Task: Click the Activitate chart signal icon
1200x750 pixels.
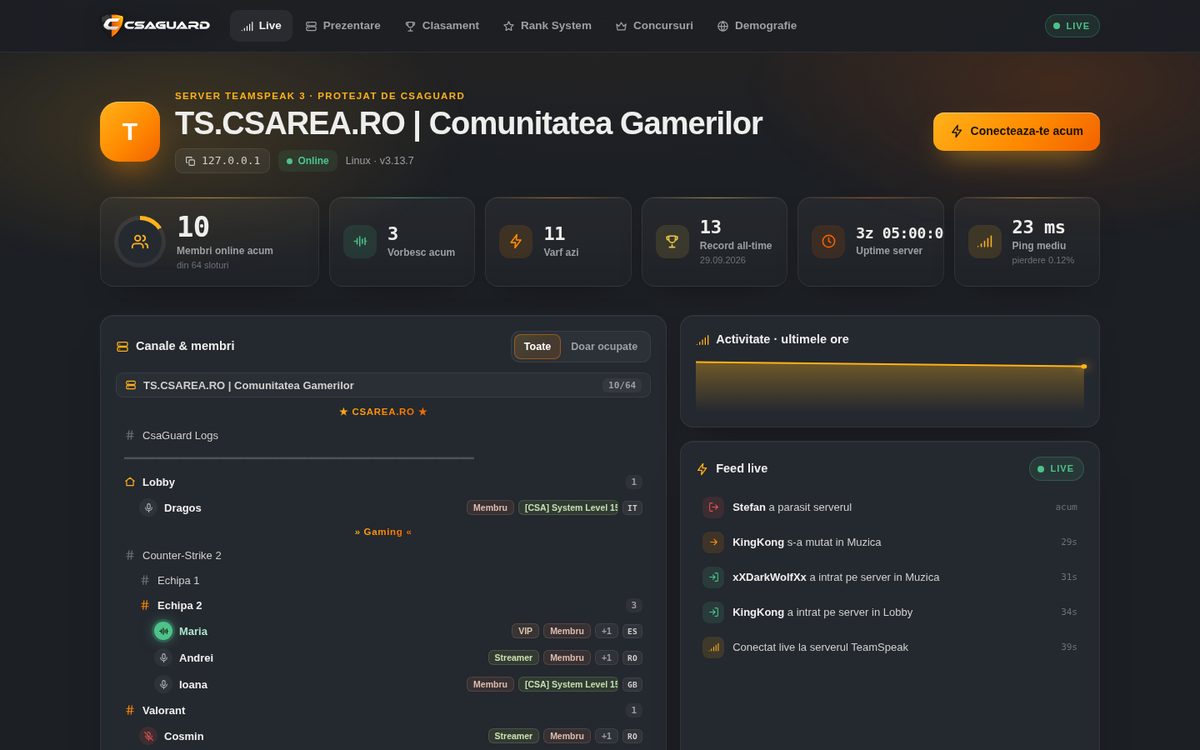Action: click(x=702, y=340)
